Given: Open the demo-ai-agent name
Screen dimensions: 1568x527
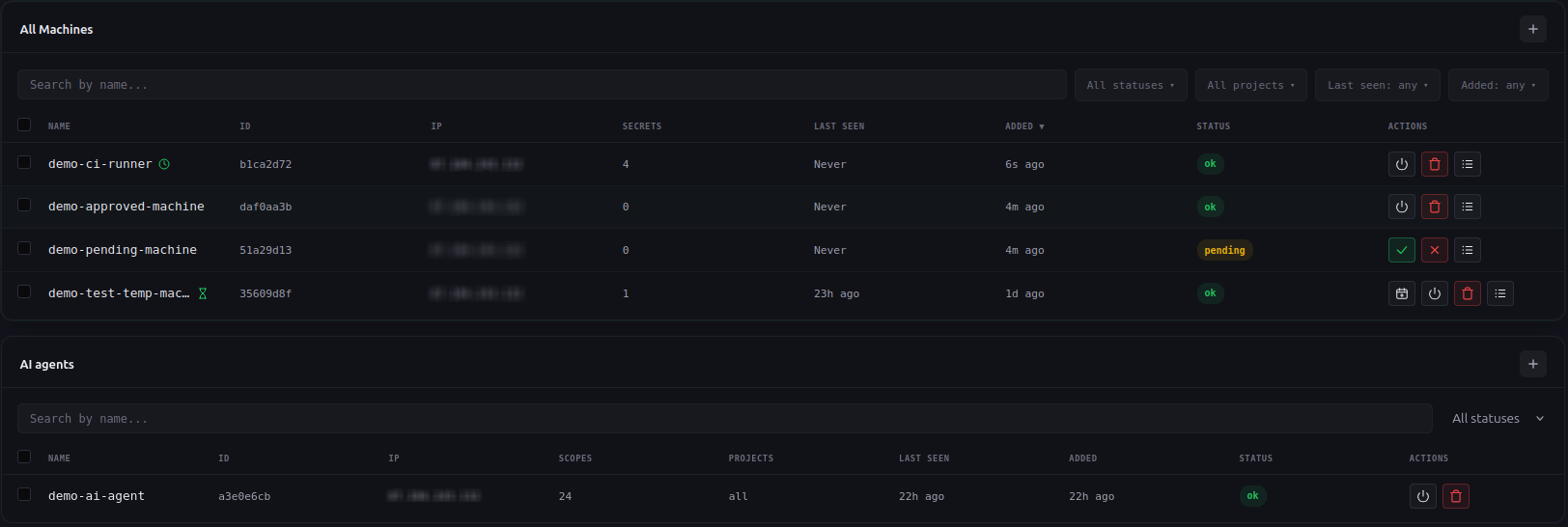Looking at the screenshot, I should point(97,496).
